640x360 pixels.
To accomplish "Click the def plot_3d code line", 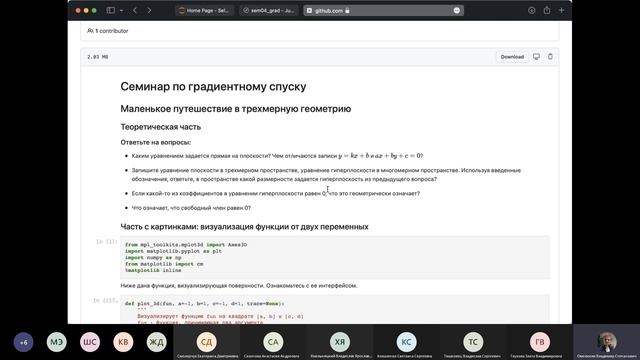I will click(x=204, y=304).
